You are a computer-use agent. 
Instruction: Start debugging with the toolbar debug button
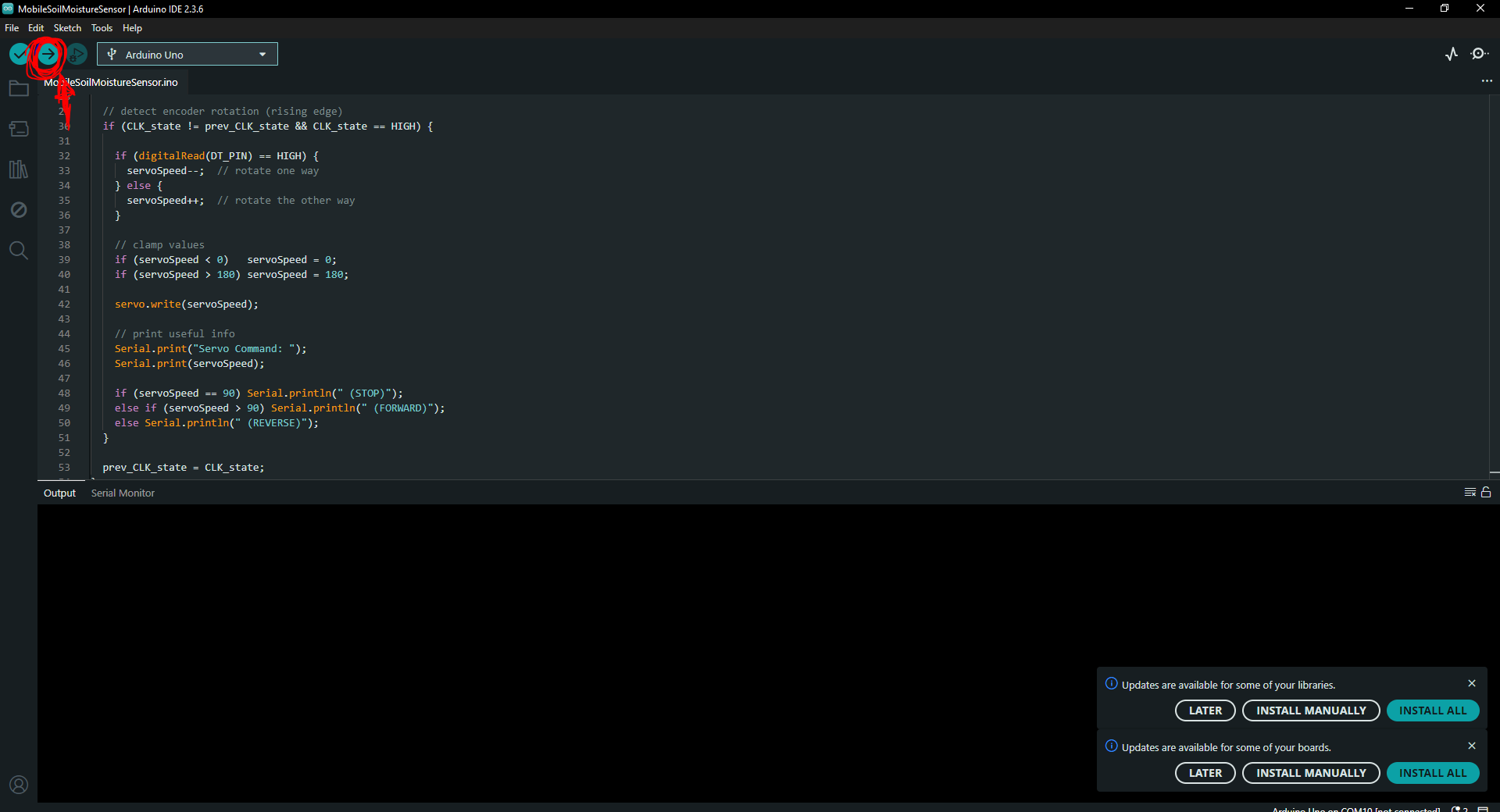[x=77, y=54]
